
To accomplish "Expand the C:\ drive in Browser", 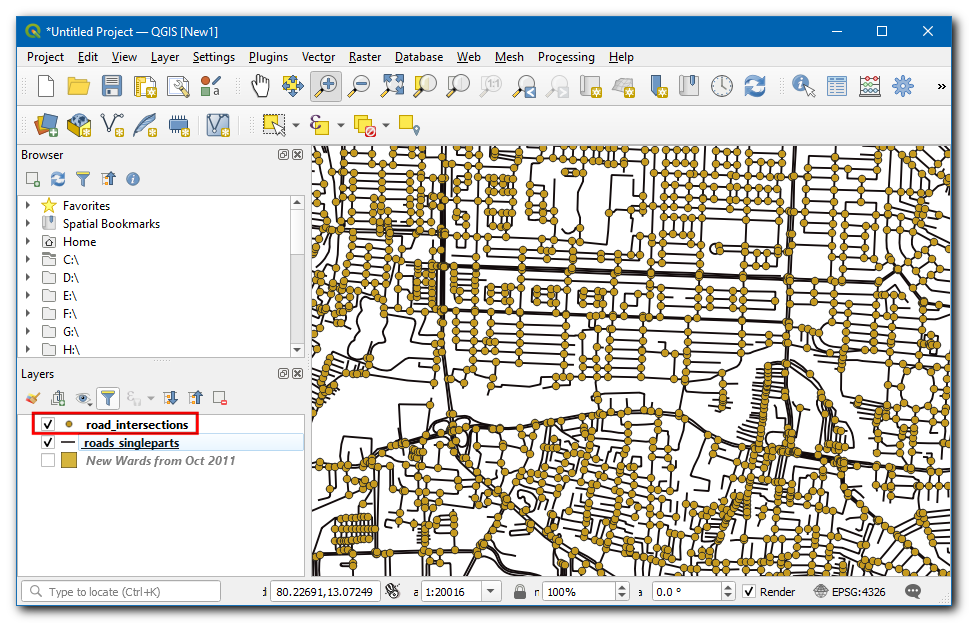I will pyautogui.click(x=28, y=260).
